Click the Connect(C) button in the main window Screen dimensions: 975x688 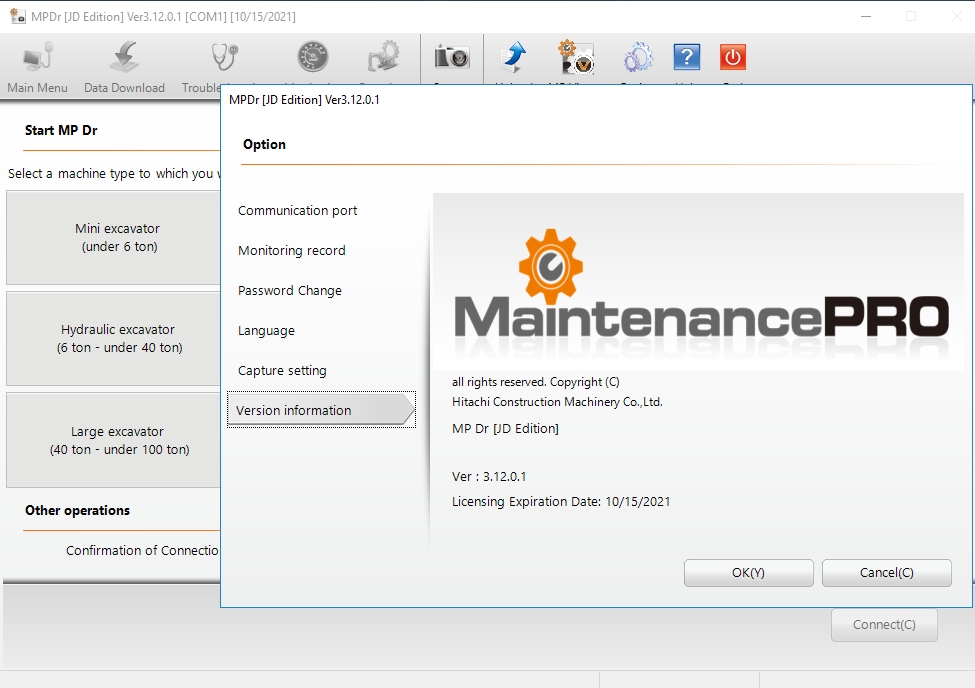pos(884,625)
